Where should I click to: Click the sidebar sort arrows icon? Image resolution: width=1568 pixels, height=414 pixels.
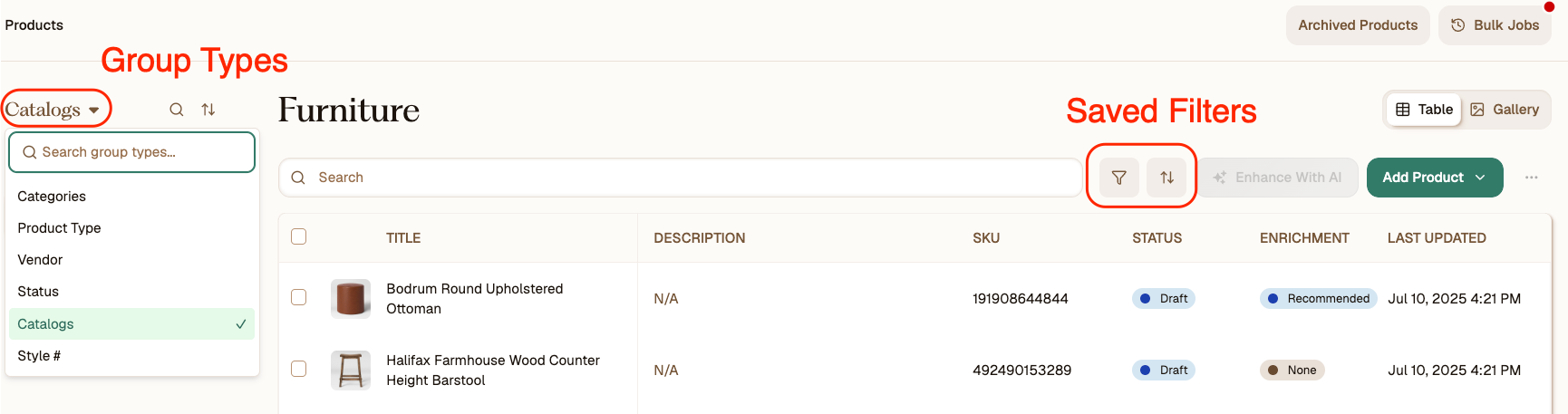coord(208,110)
